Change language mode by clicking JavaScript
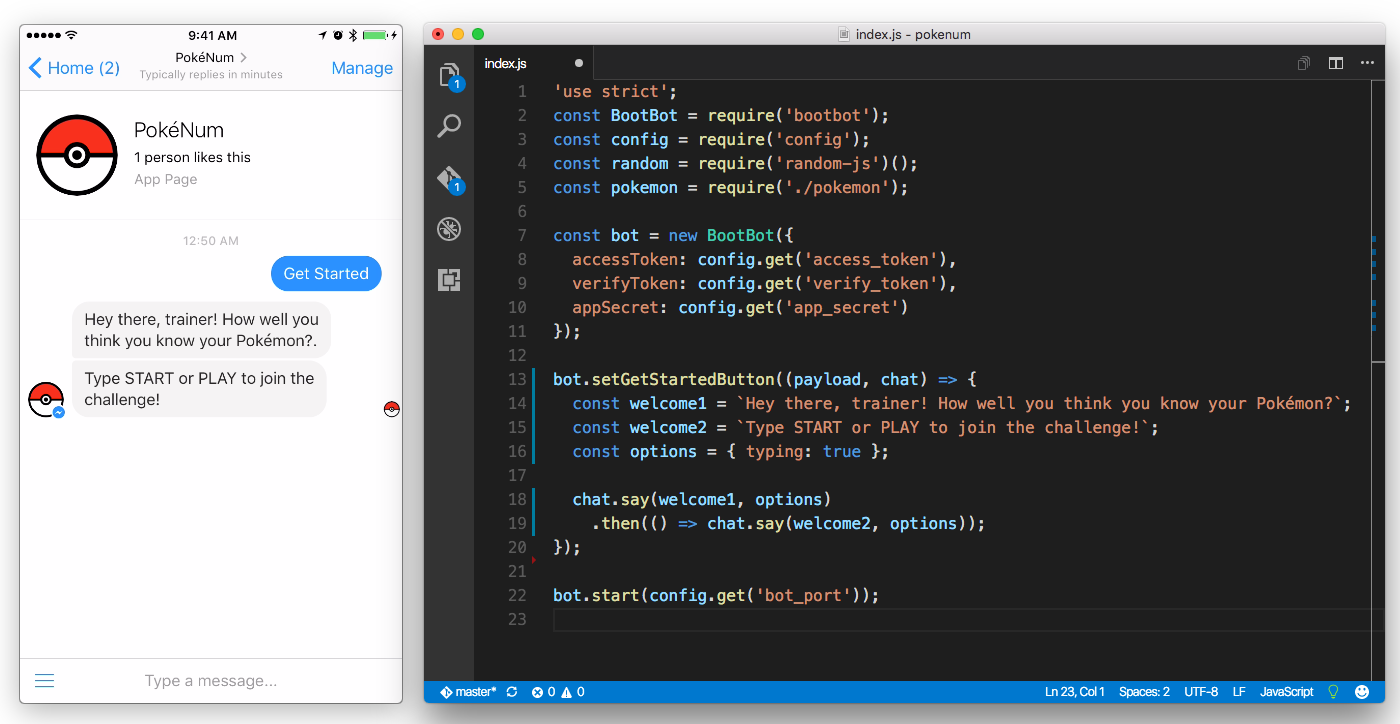Image resolution: width=1400 pixels, height=724 pixels. [x=1286, y=691]
